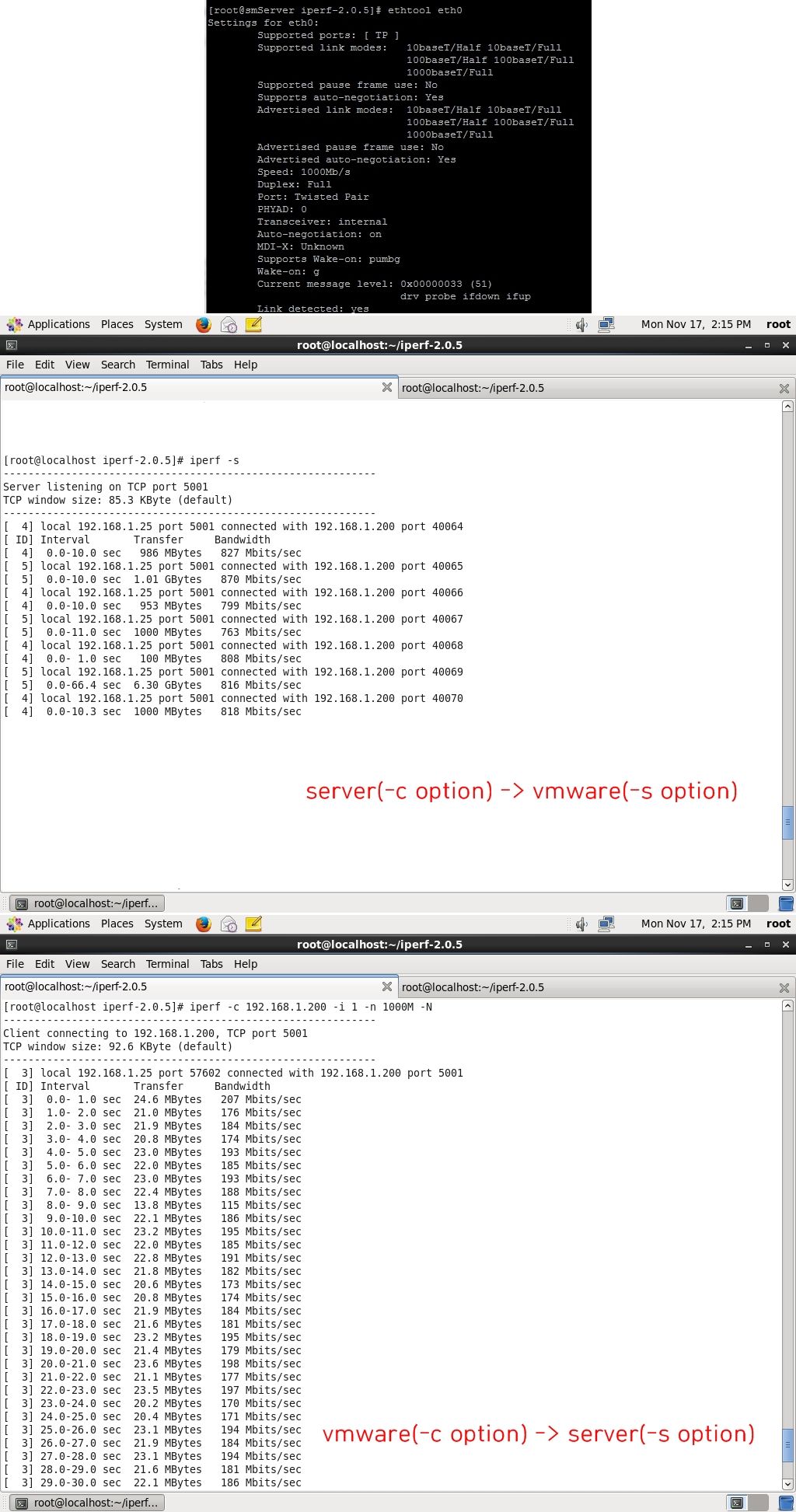Screen dimensions: 796x1512
Task: Open the root user menu in iperf -s desktop panel
Action: [778, 325]
